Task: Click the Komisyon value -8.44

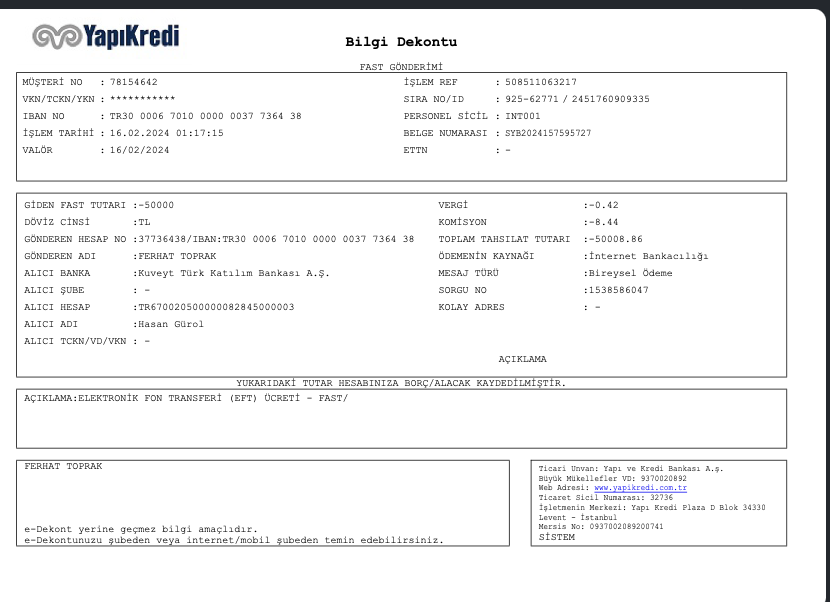Action: pyautogui.click(x=603, y=222)
